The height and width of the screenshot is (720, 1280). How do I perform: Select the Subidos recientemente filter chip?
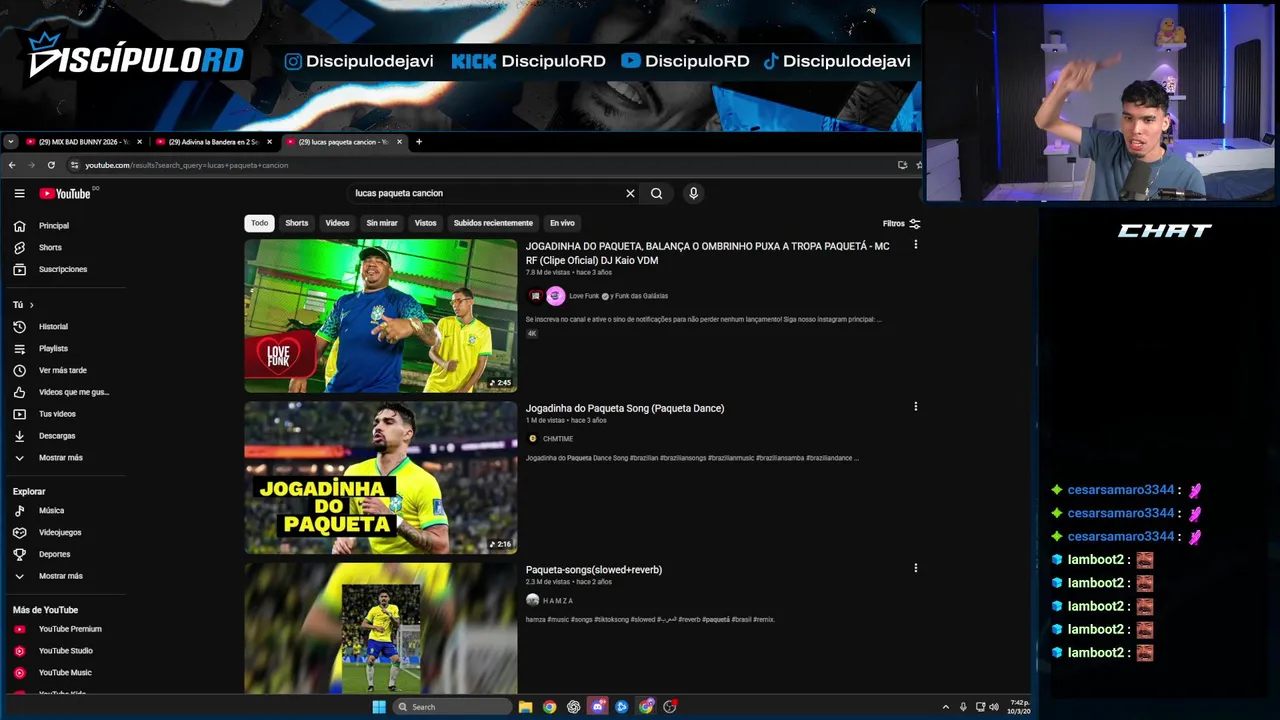click(x=493, y=223)
